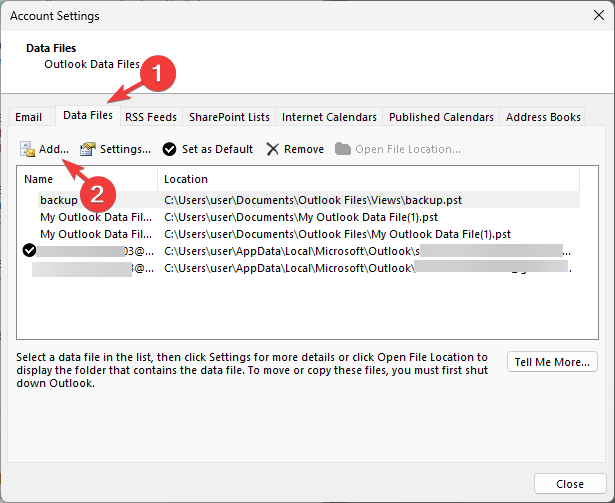Click the Name column header

point(87,179)
